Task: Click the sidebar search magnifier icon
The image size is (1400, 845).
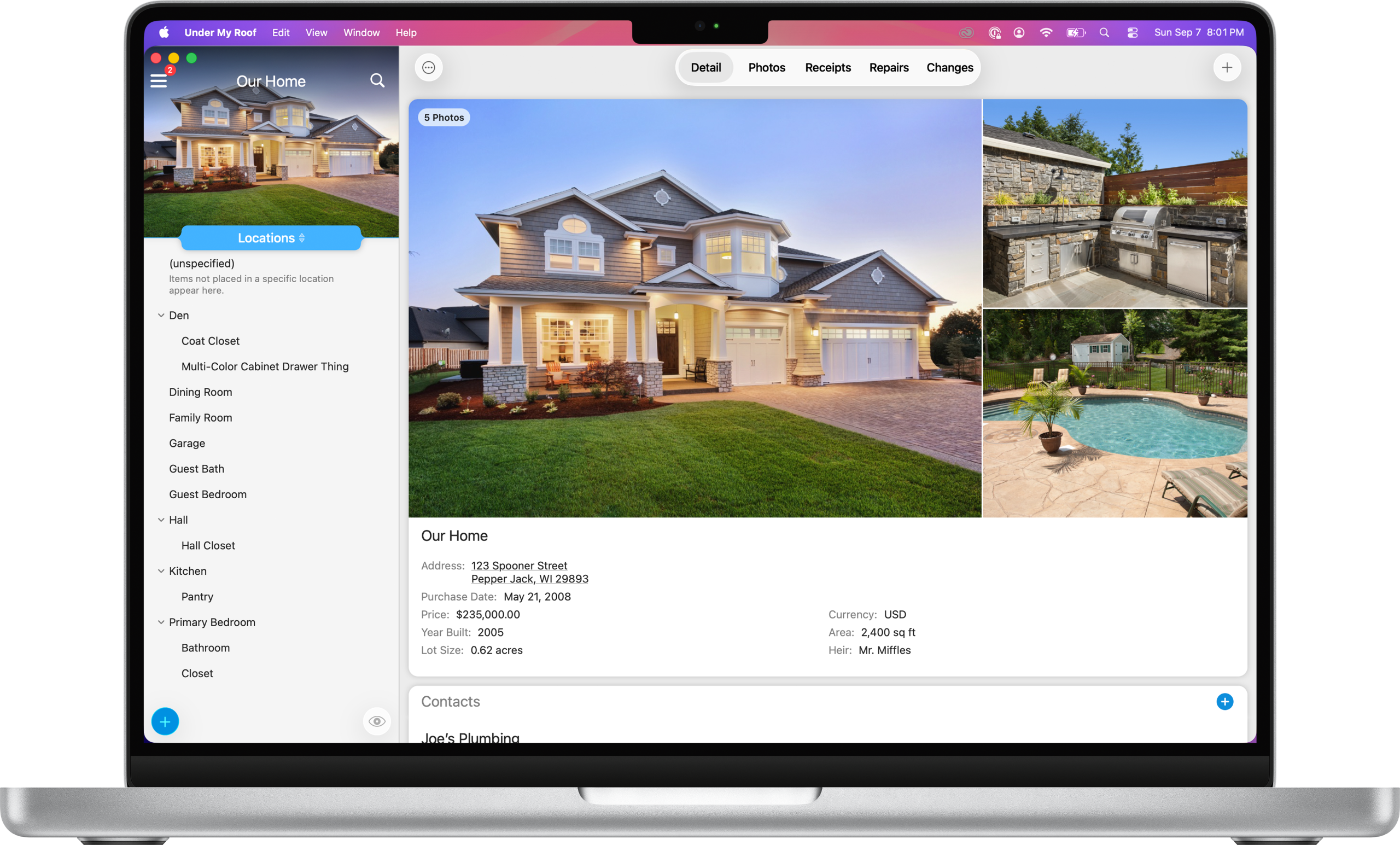Action: tap(377, 81)
